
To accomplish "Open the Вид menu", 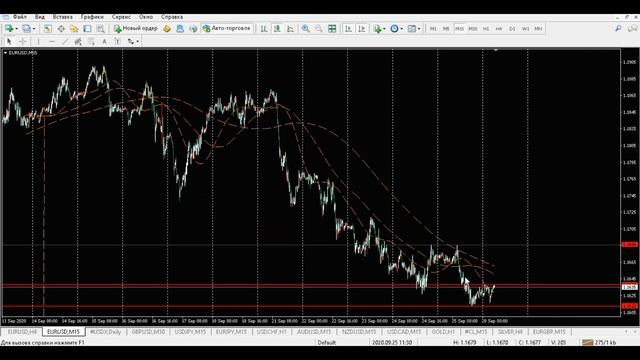I will 40,17.
